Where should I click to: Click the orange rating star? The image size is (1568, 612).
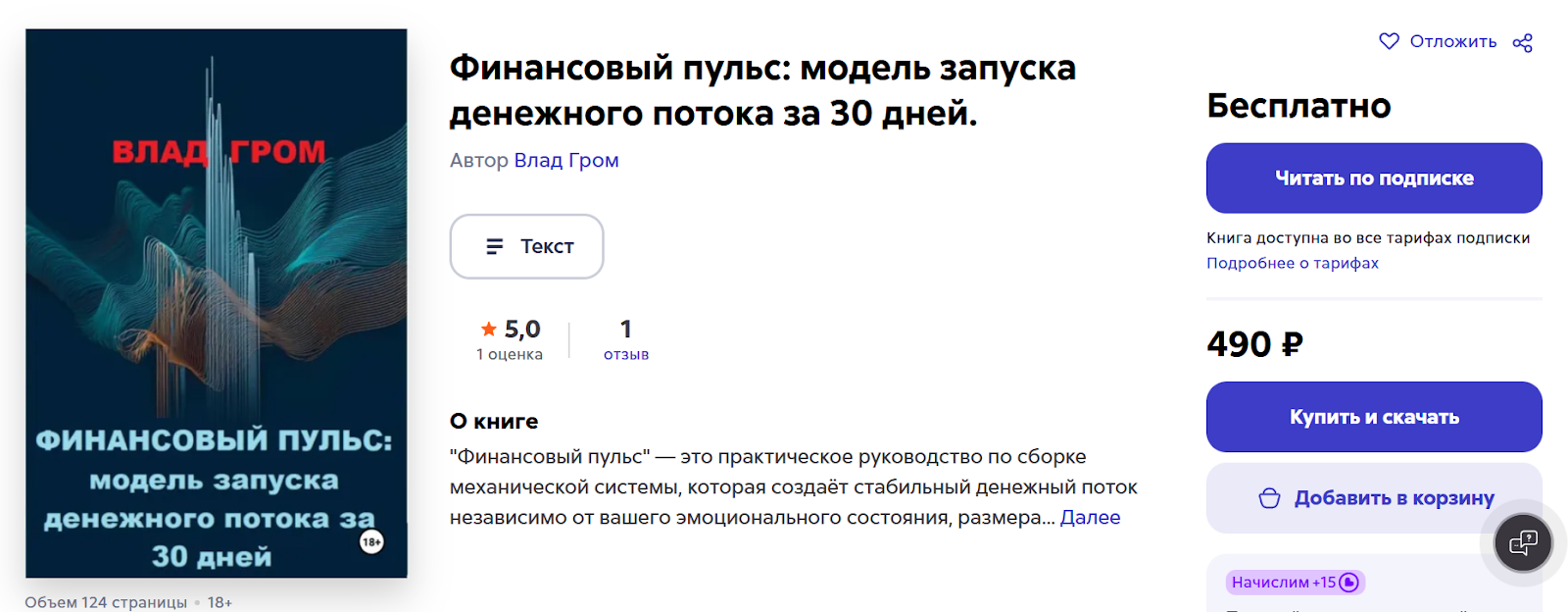click(489, 330)
